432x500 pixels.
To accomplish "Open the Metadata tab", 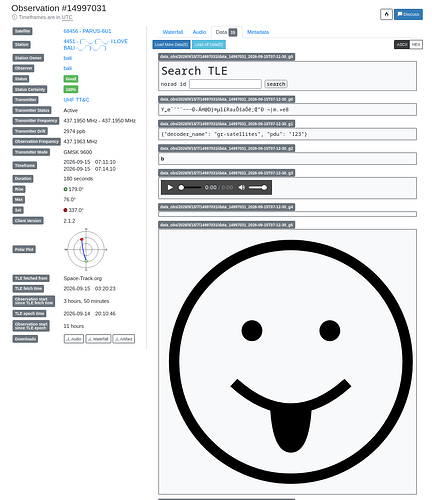I will (258, 32).
